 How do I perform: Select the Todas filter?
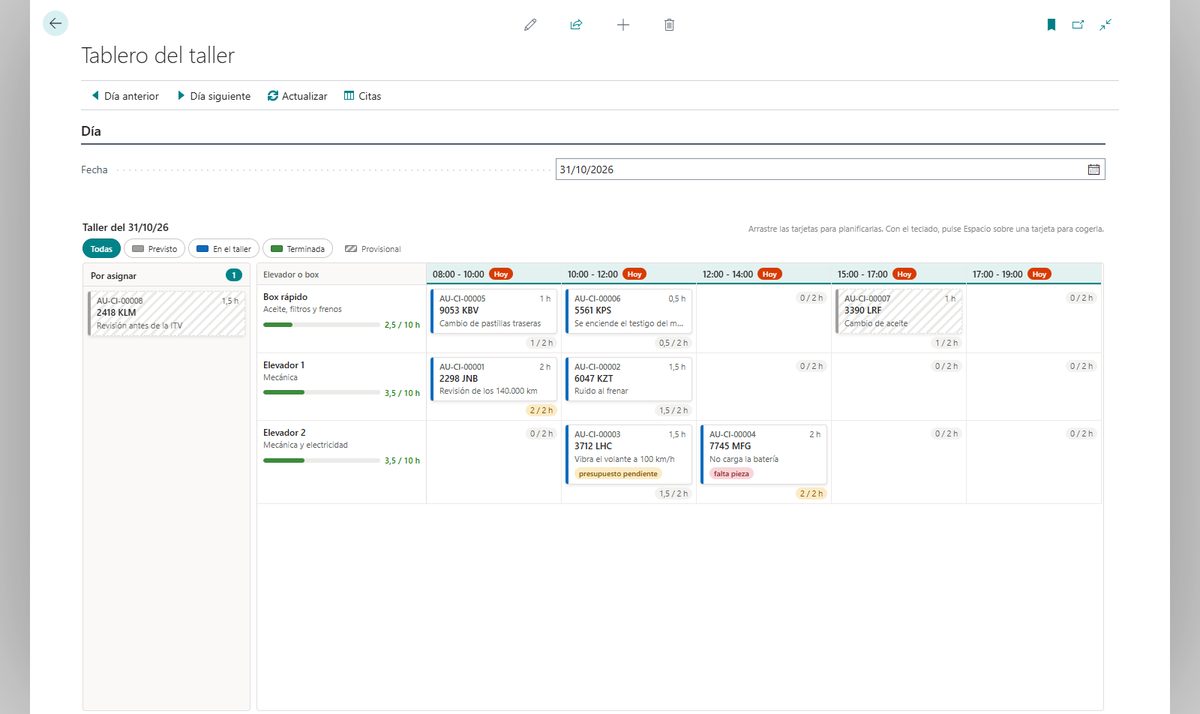(101, 249)
